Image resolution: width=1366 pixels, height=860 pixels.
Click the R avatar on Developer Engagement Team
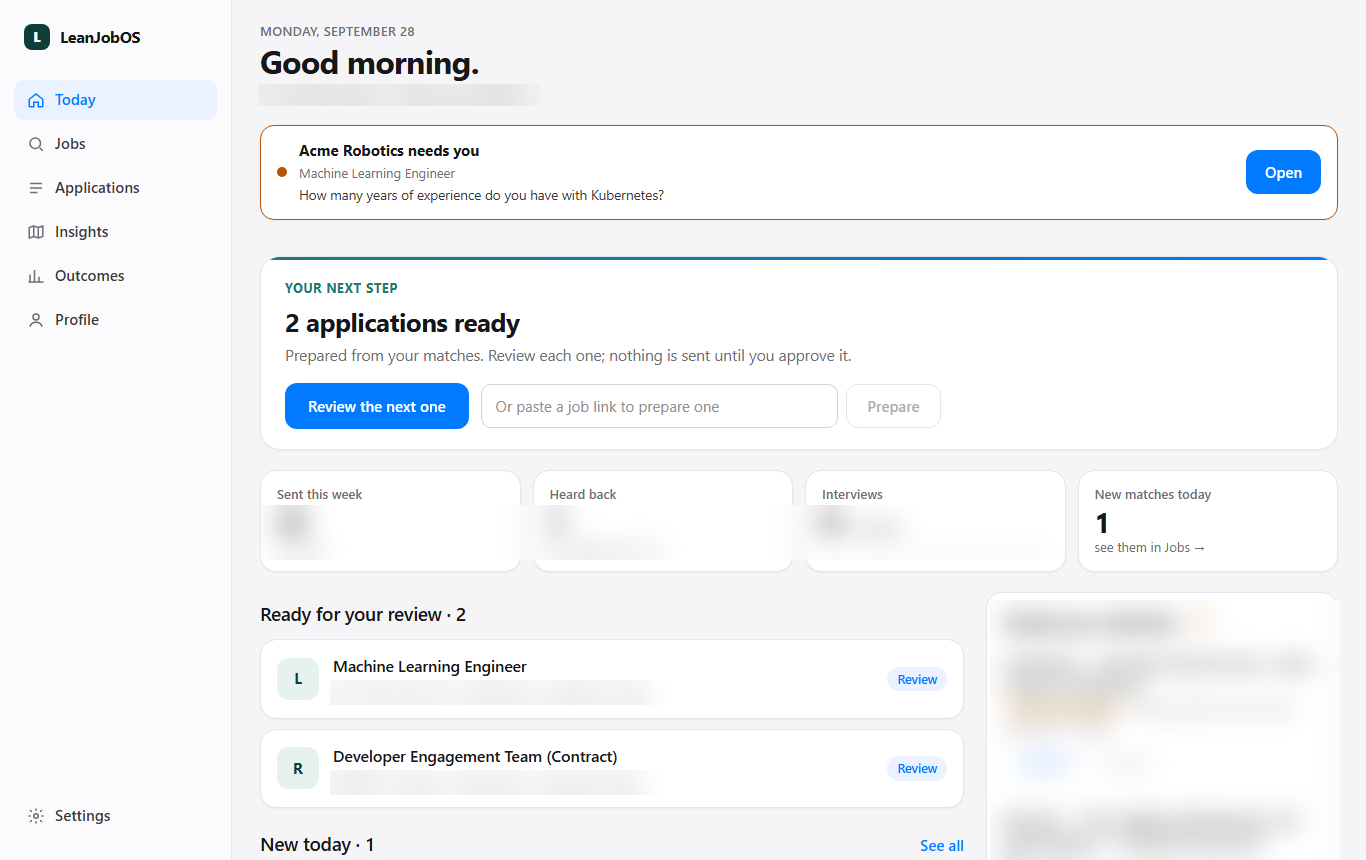coord(298,768)
